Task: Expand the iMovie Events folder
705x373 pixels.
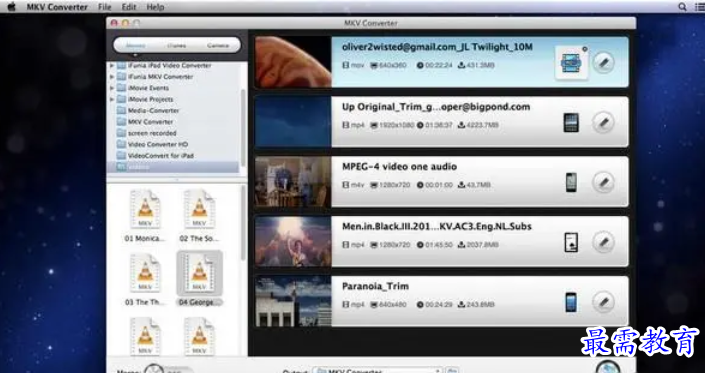Action: (x=112, y=88)
